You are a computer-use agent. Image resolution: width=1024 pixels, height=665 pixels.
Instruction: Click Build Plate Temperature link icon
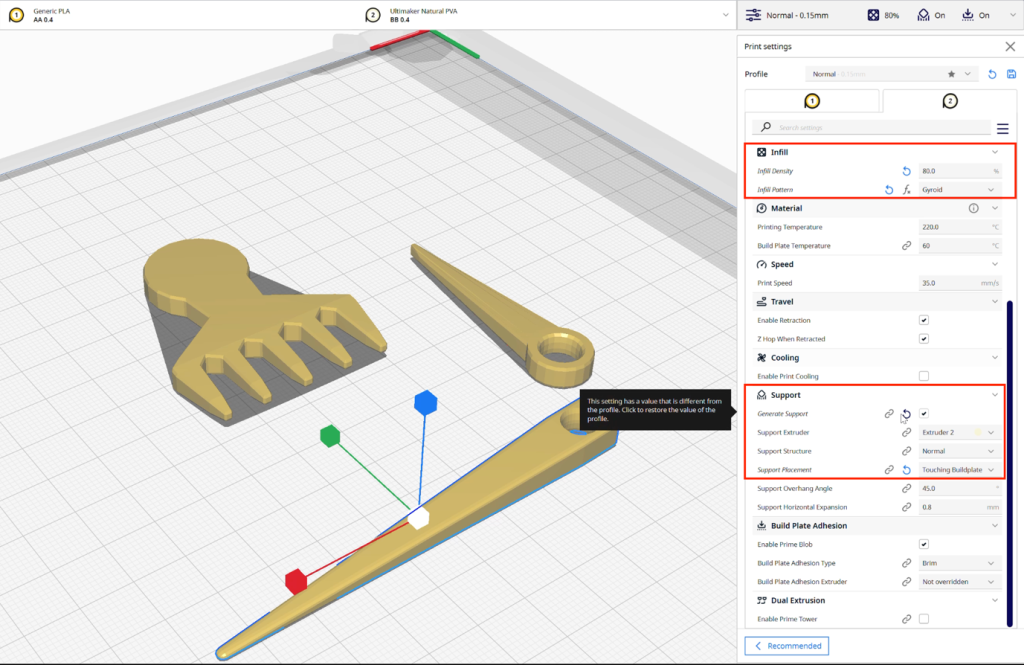click(x=906, y=246)
